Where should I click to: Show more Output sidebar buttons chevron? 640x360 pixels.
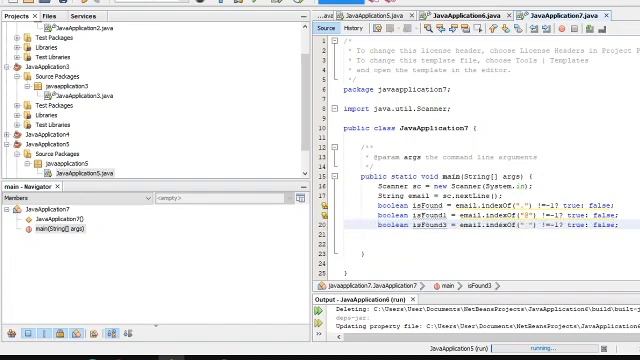[x=319, y=333]
